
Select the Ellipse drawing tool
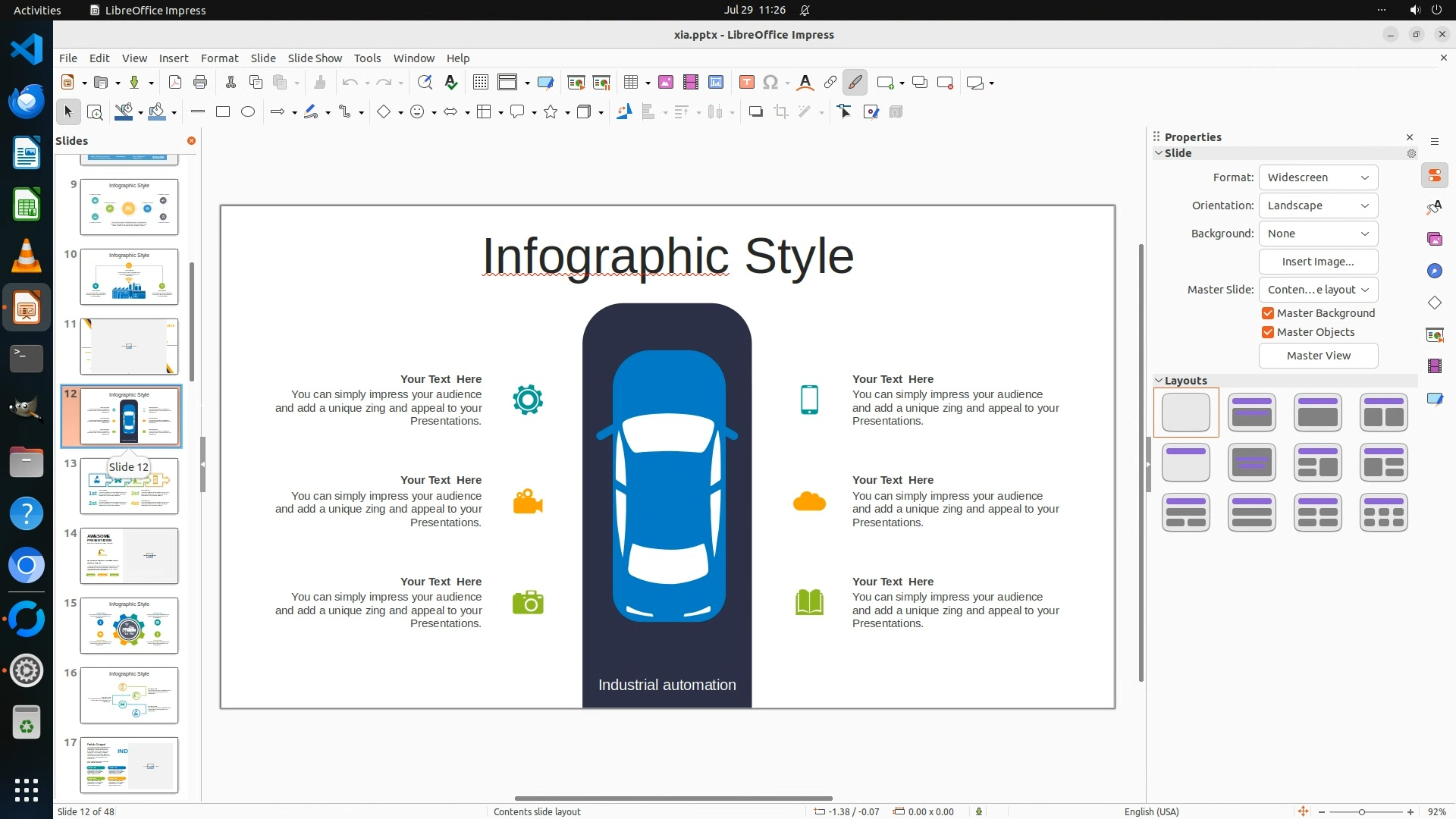[248, 112]
